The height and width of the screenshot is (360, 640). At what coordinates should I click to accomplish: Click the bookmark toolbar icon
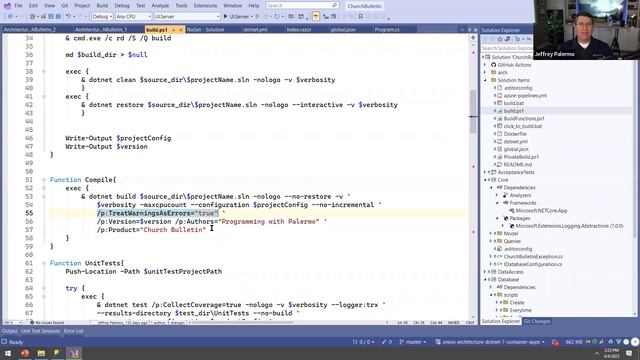coord(360,16)
